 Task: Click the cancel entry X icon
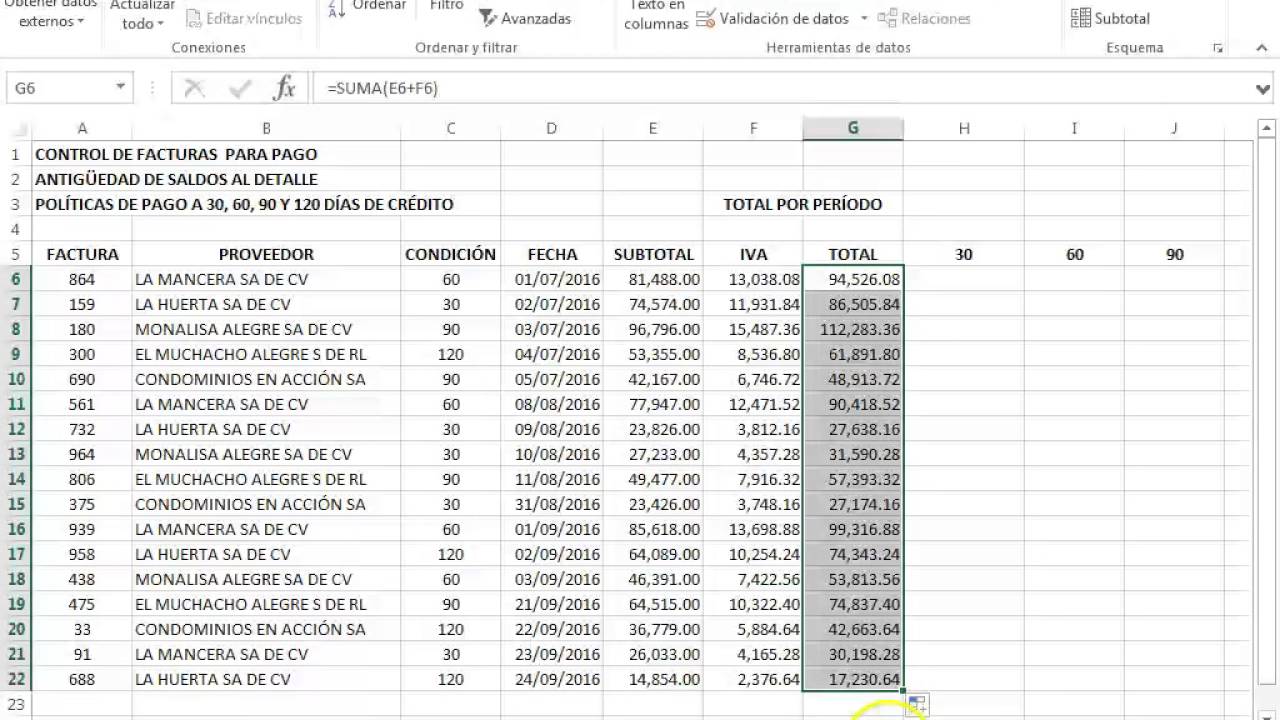coord(195,88)
